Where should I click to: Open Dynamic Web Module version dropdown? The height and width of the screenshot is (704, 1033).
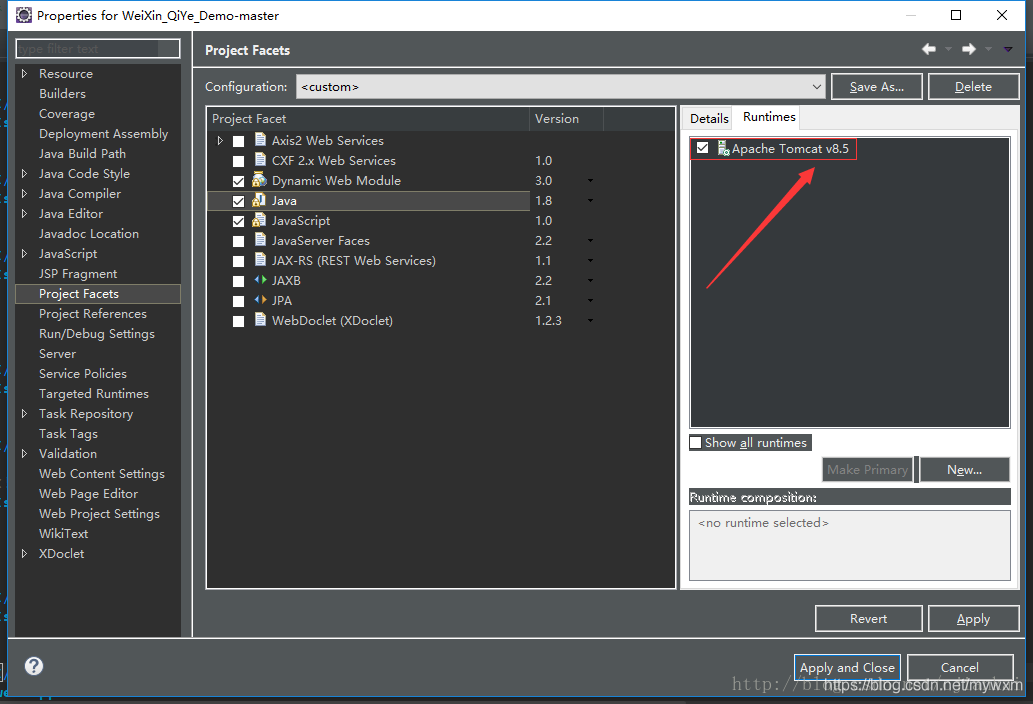(x=590, y=180)
